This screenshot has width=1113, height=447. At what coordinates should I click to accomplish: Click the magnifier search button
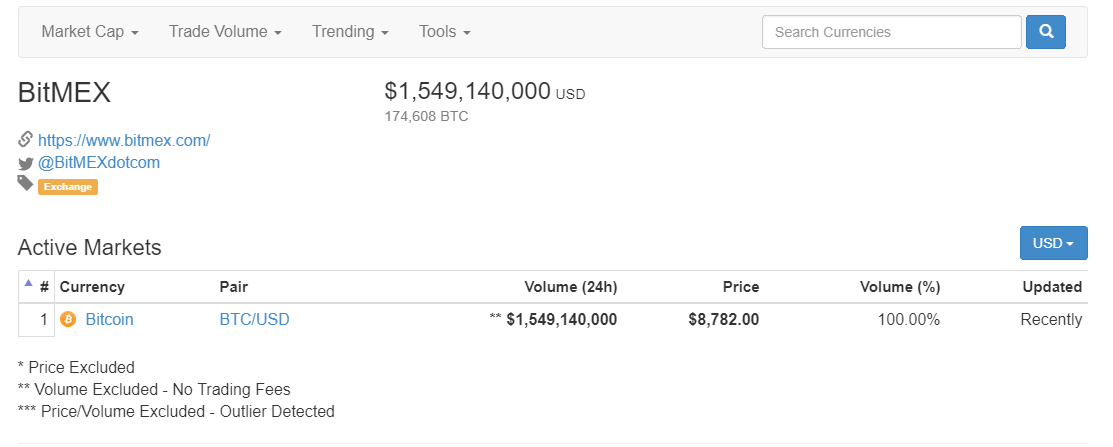[1046, 32]
